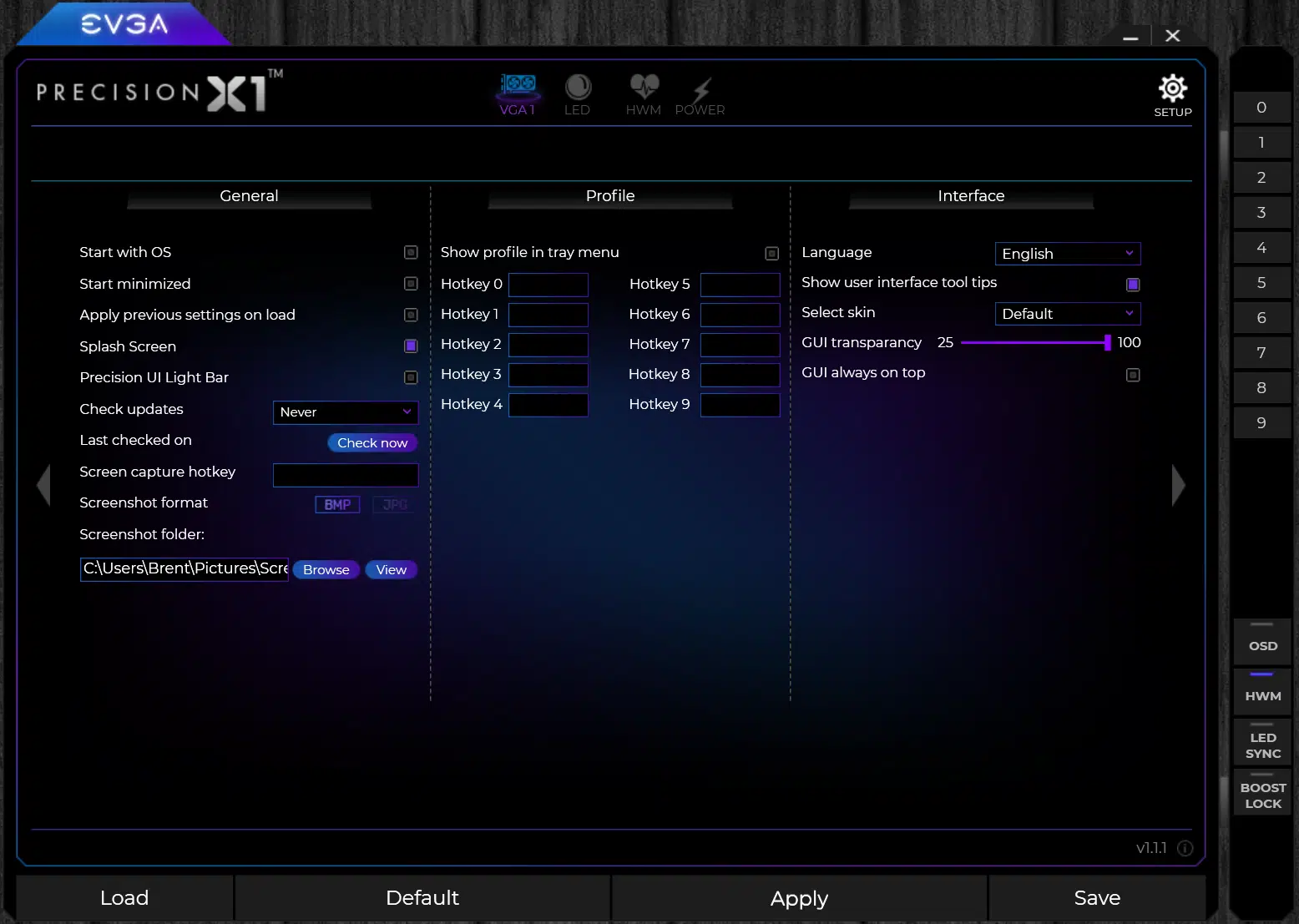Click the Apply button
1299x924 pixels.
pos(799,898)
